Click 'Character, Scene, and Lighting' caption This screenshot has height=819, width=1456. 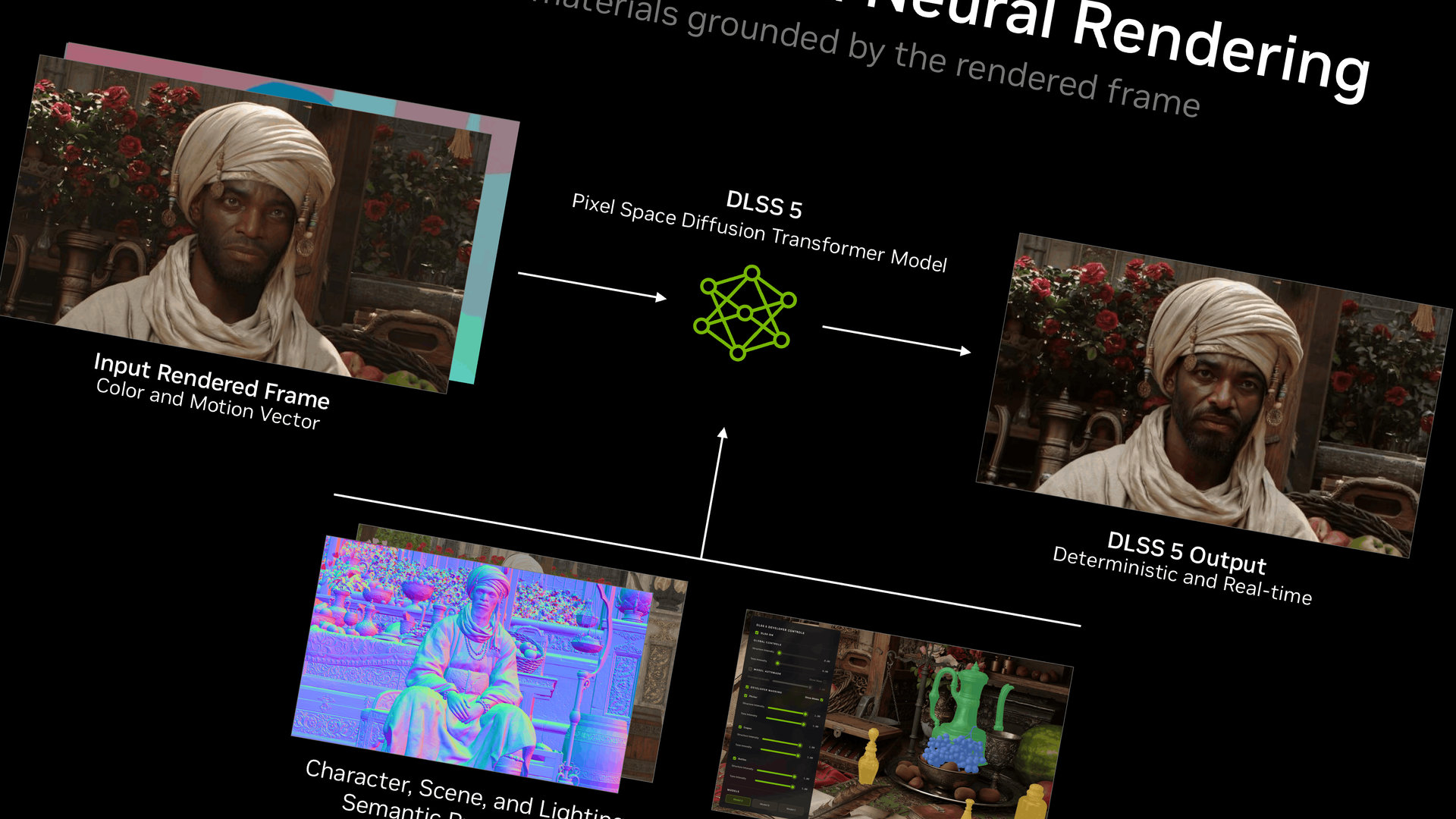(x=464, y=789)
